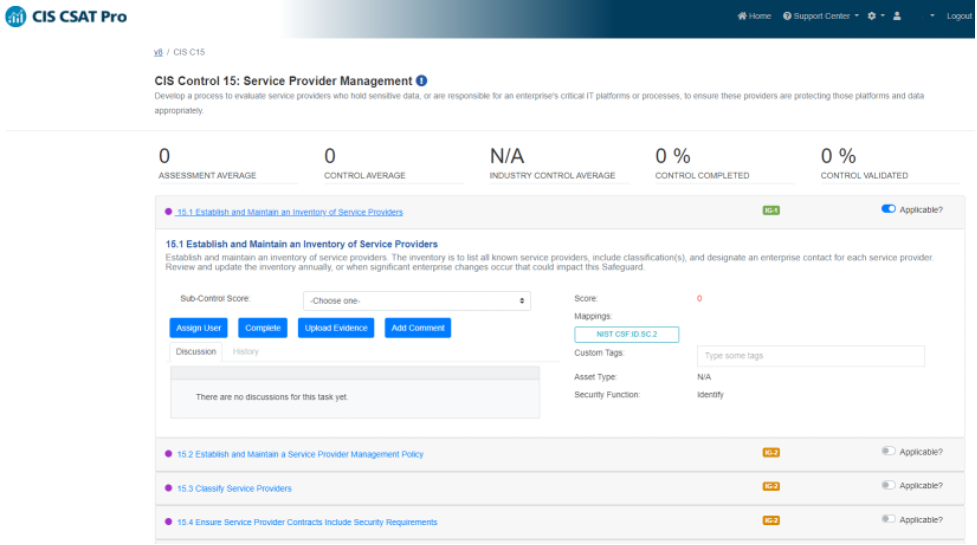The width and height of the screenshot is (977, 545).
Task: Expand the 15.2 Service Provider Management Policy row
Action: point(300,454)
